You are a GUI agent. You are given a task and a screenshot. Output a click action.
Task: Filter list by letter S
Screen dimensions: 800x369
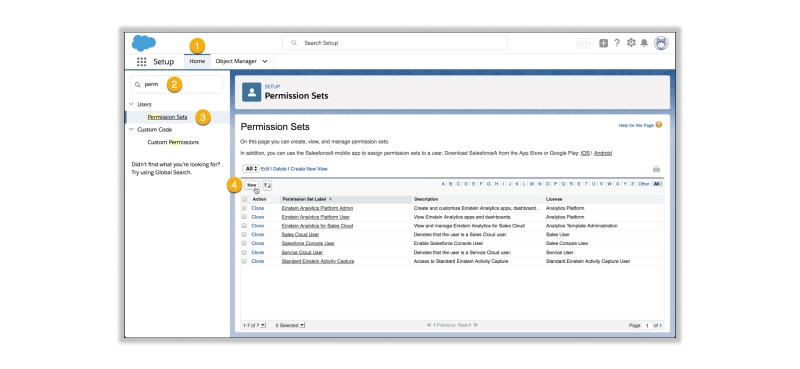point(579,184)
